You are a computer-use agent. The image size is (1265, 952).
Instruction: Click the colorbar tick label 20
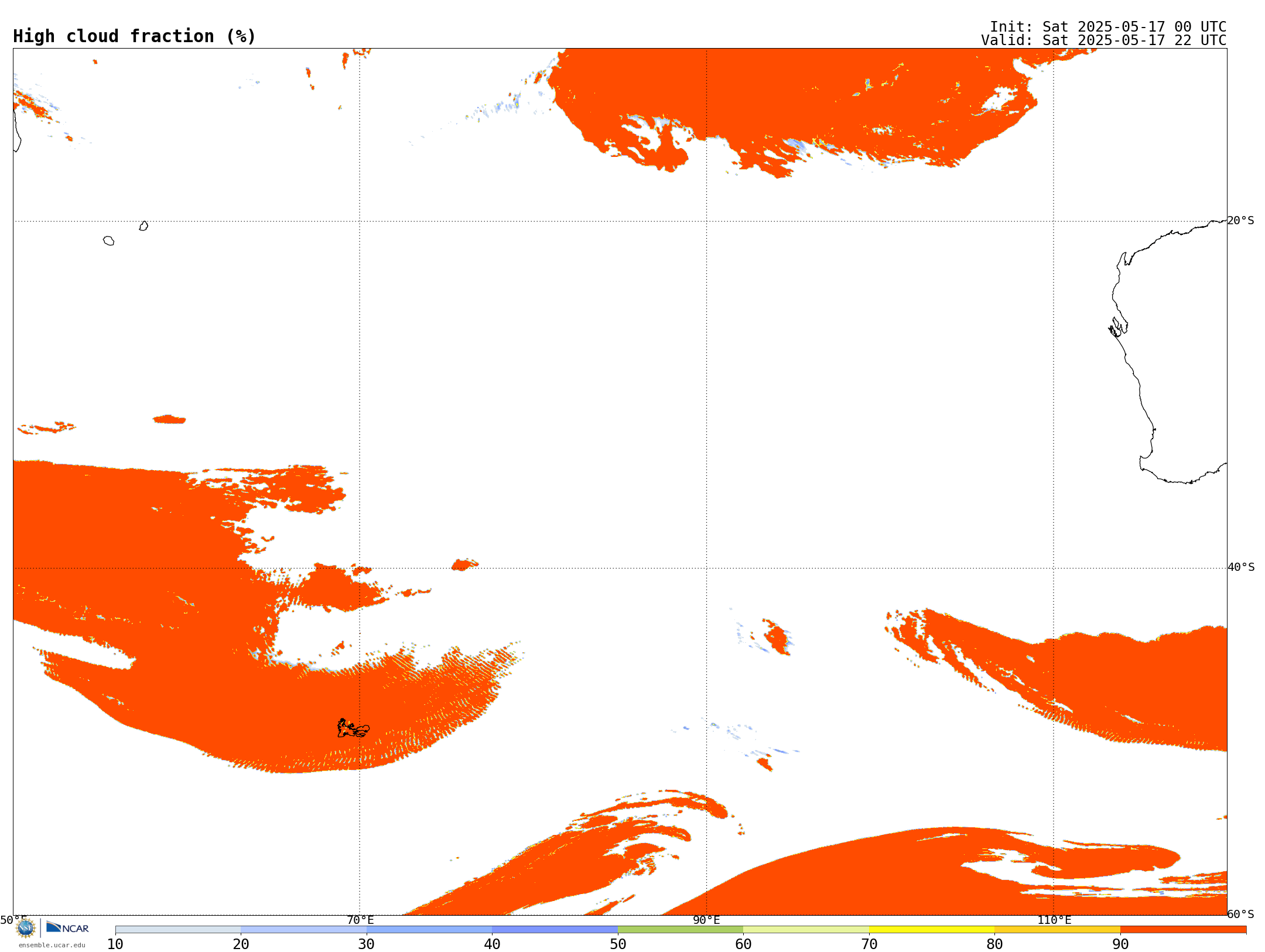pyautogui.click(x=241, y=944)
